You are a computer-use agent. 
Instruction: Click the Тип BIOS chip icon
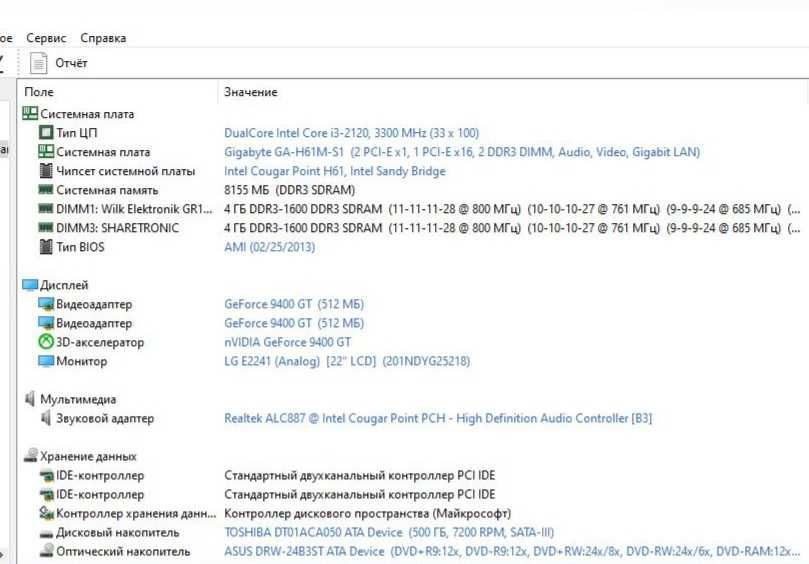click(x=46, y=247)
